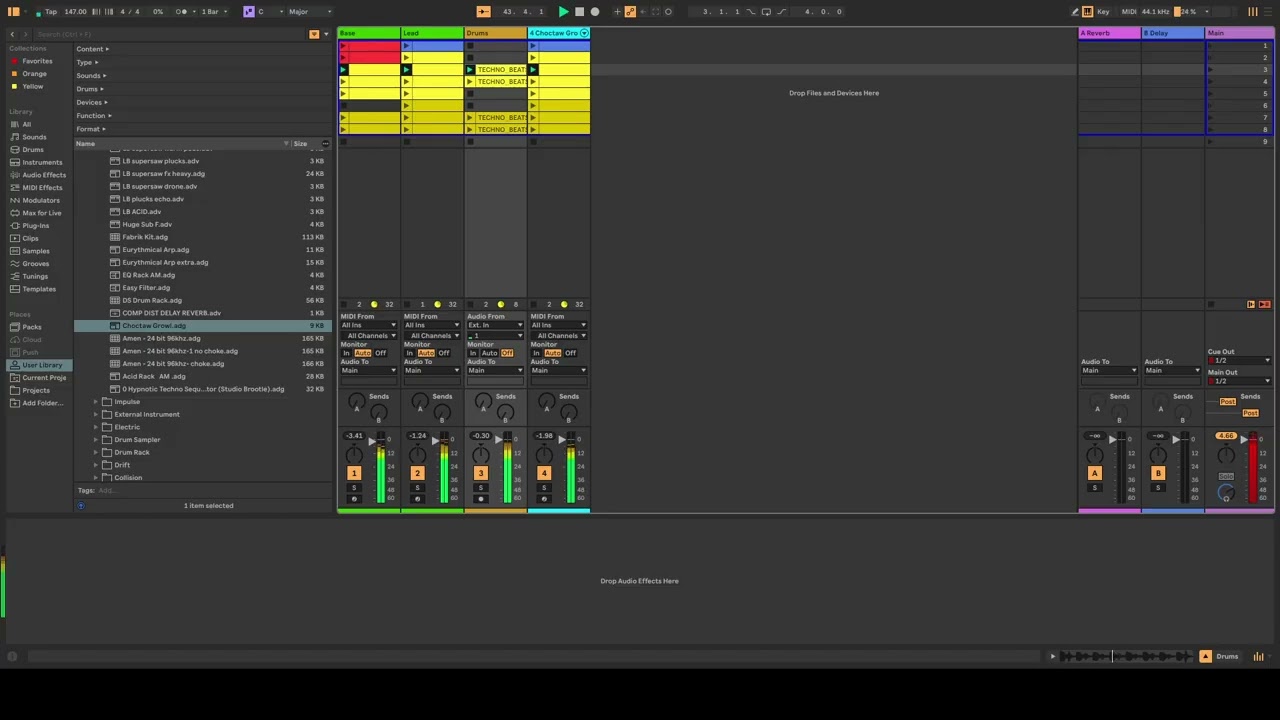Set Lead track monitor to Off
This screenshot has height=720, width=1280.
click(443, 353)
